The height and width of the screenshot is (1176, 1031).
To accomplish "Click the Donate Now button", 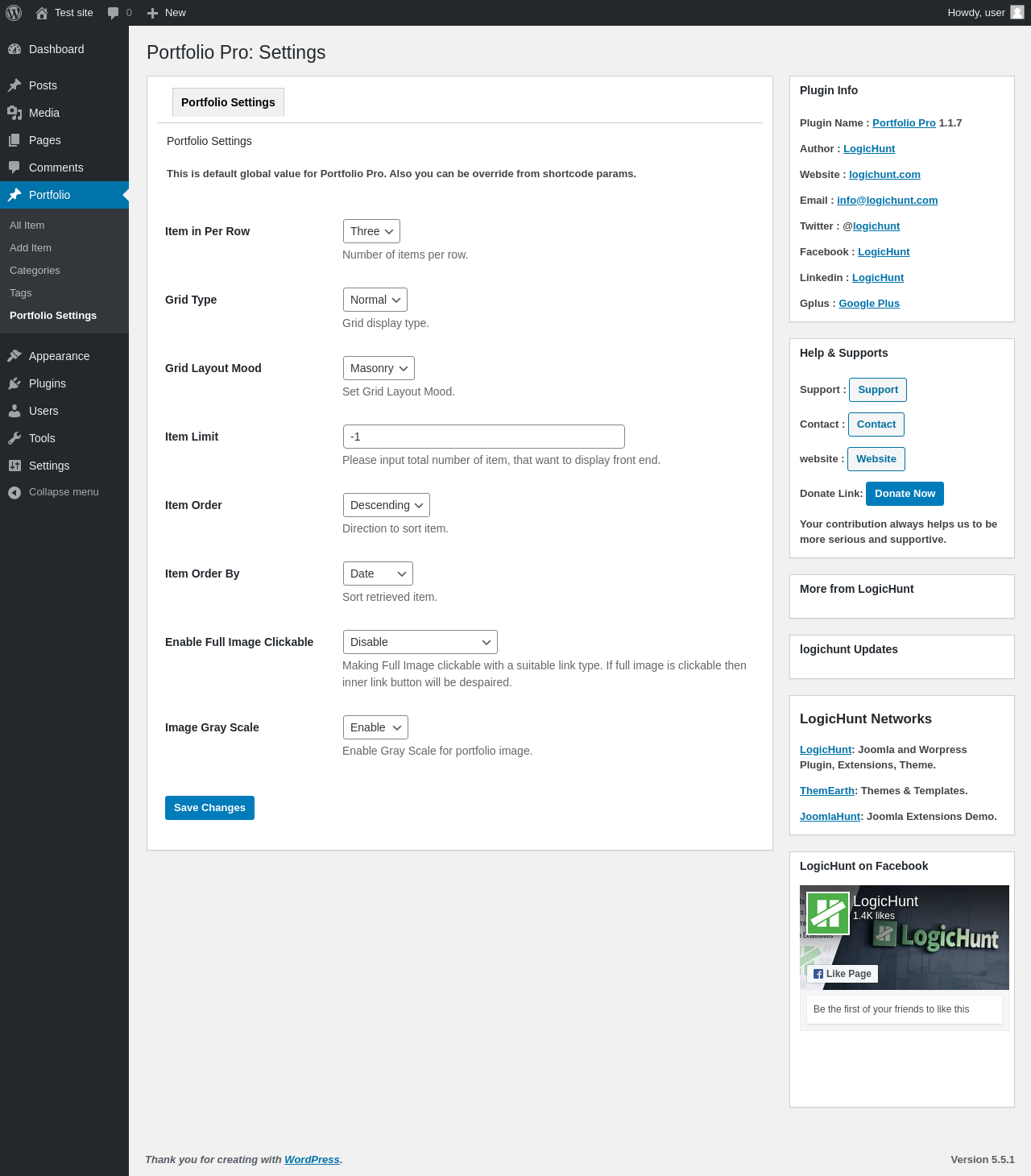I will 905,494.
